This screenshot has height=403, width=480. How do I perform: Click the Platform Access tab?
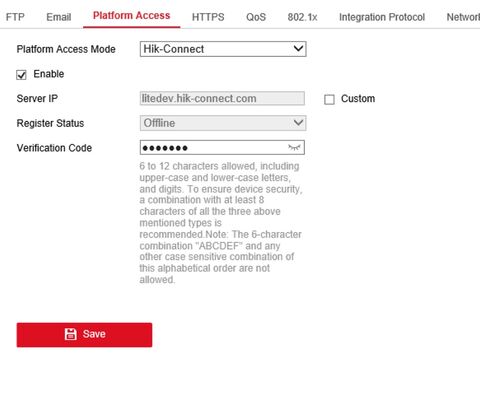[132, 16]
